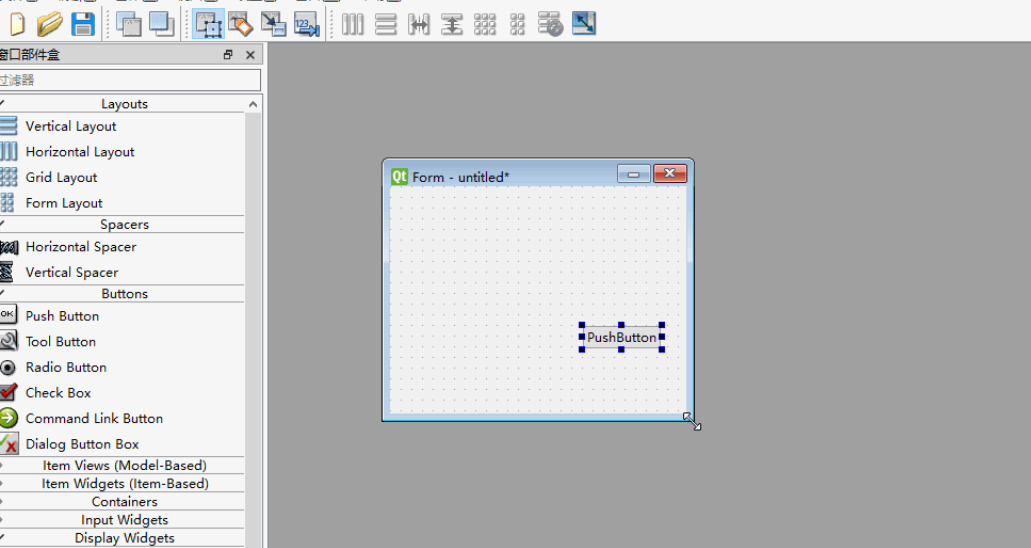Click the Lay Out in a Form Layout icon
The height and width of the screenshot is (548, 1031).
(517, 24)
